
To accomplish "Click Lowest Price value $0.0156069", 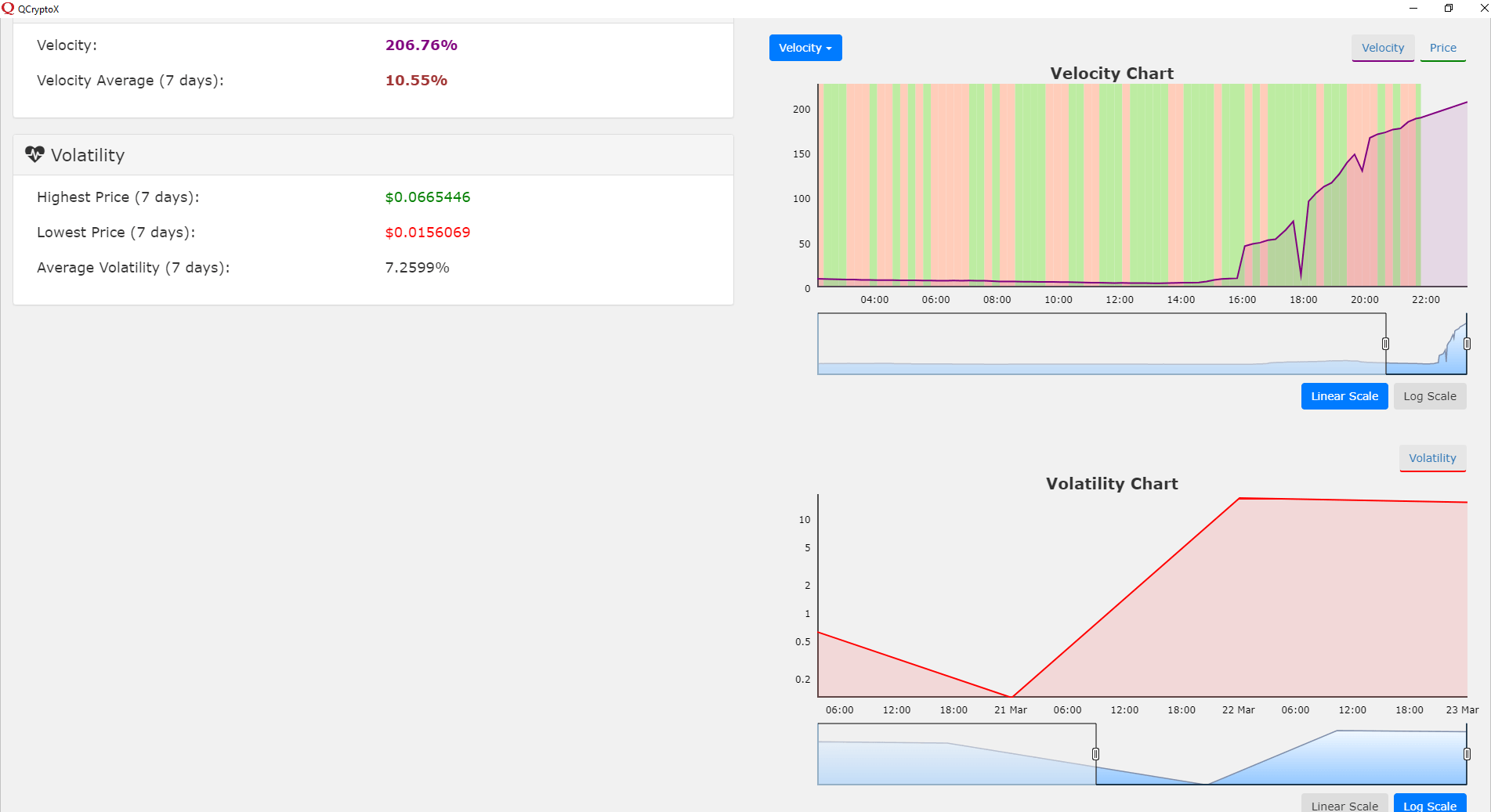I will point(428,233).
